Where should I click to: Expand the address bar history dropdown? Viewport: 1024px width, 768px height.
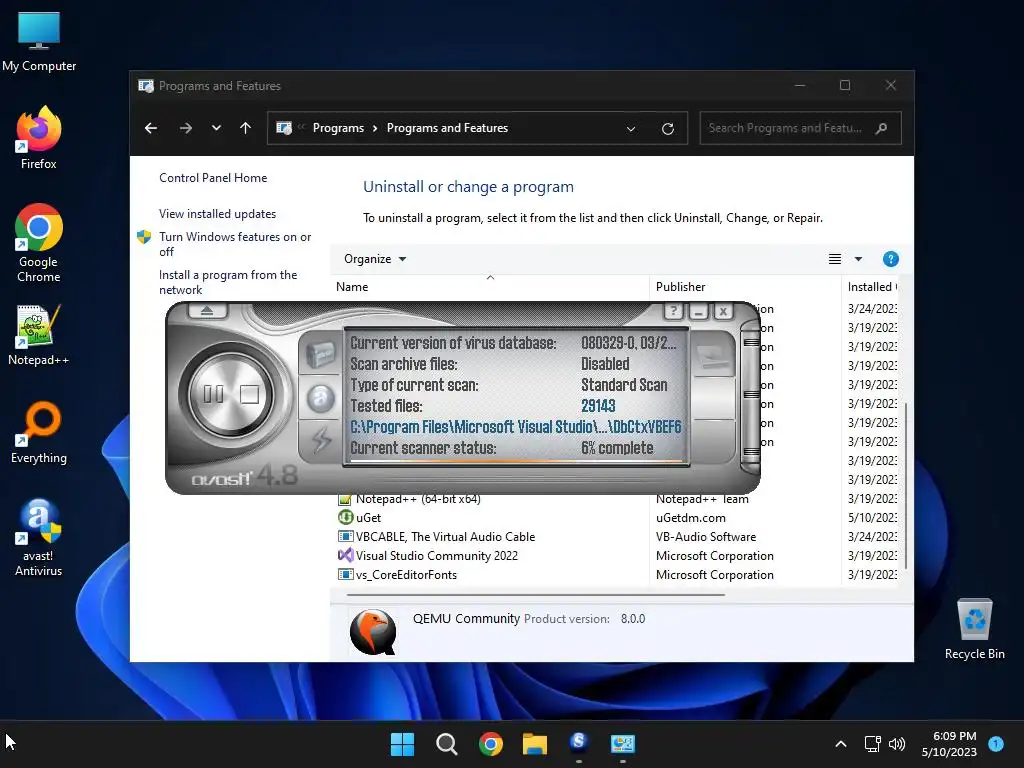tap(631, 129)
